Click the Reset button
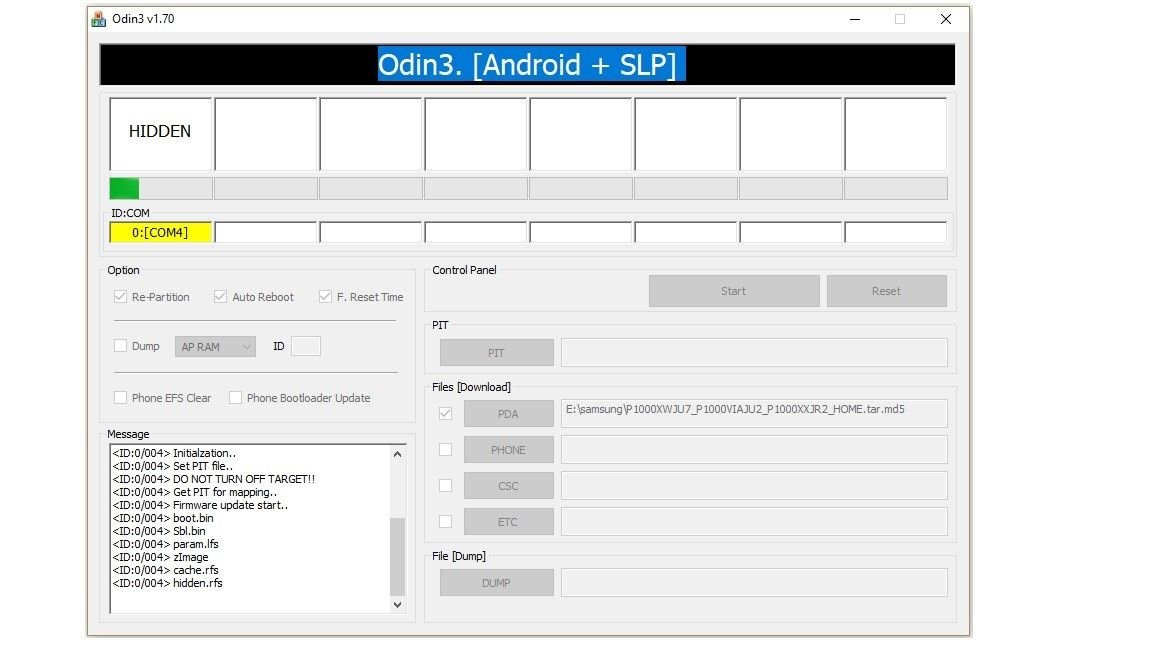1152x648 pixels. [x=886, y=291]
